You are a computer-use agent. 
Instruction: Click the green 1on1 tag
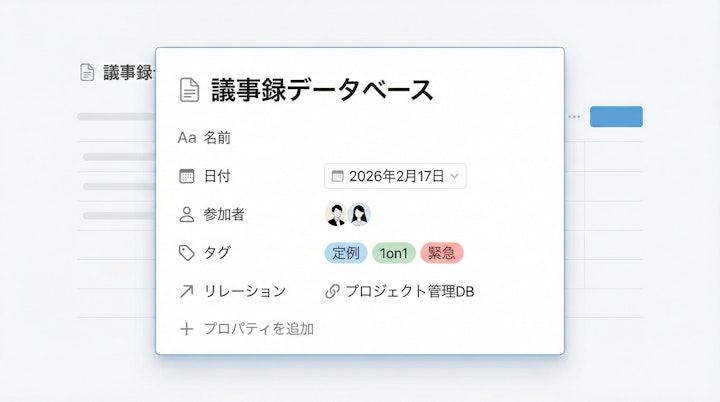[394, 253]
